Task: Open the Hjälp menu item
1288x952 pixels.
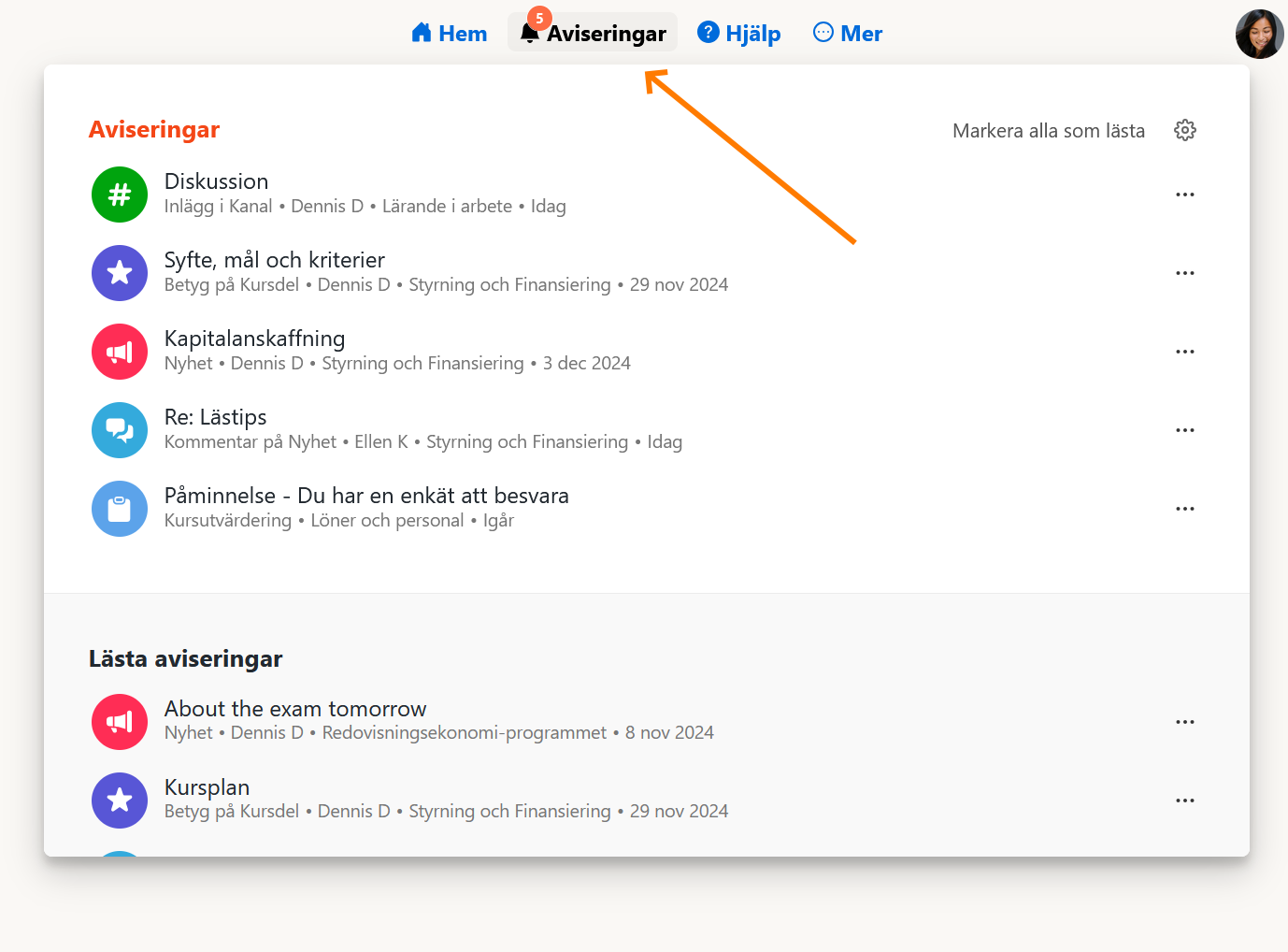Action: (739, 34)
